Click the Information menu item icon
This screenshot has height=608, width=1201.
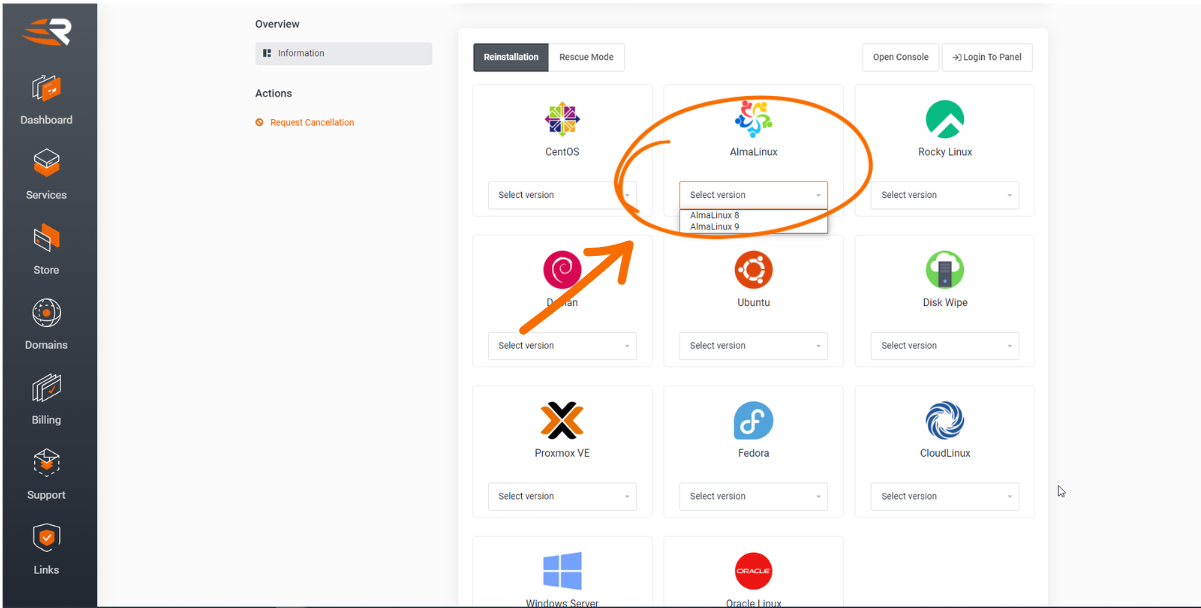(x=267, y=53)
